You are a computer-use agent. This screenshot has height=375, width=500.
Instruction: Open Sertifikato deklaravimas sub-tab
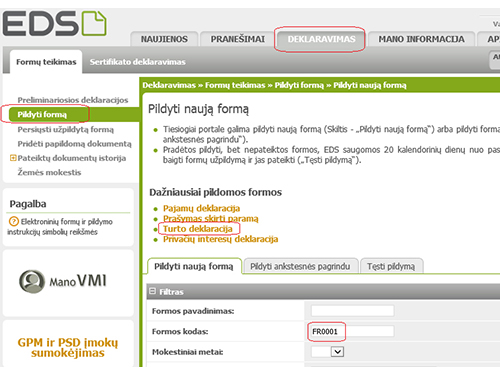[137, 62]
